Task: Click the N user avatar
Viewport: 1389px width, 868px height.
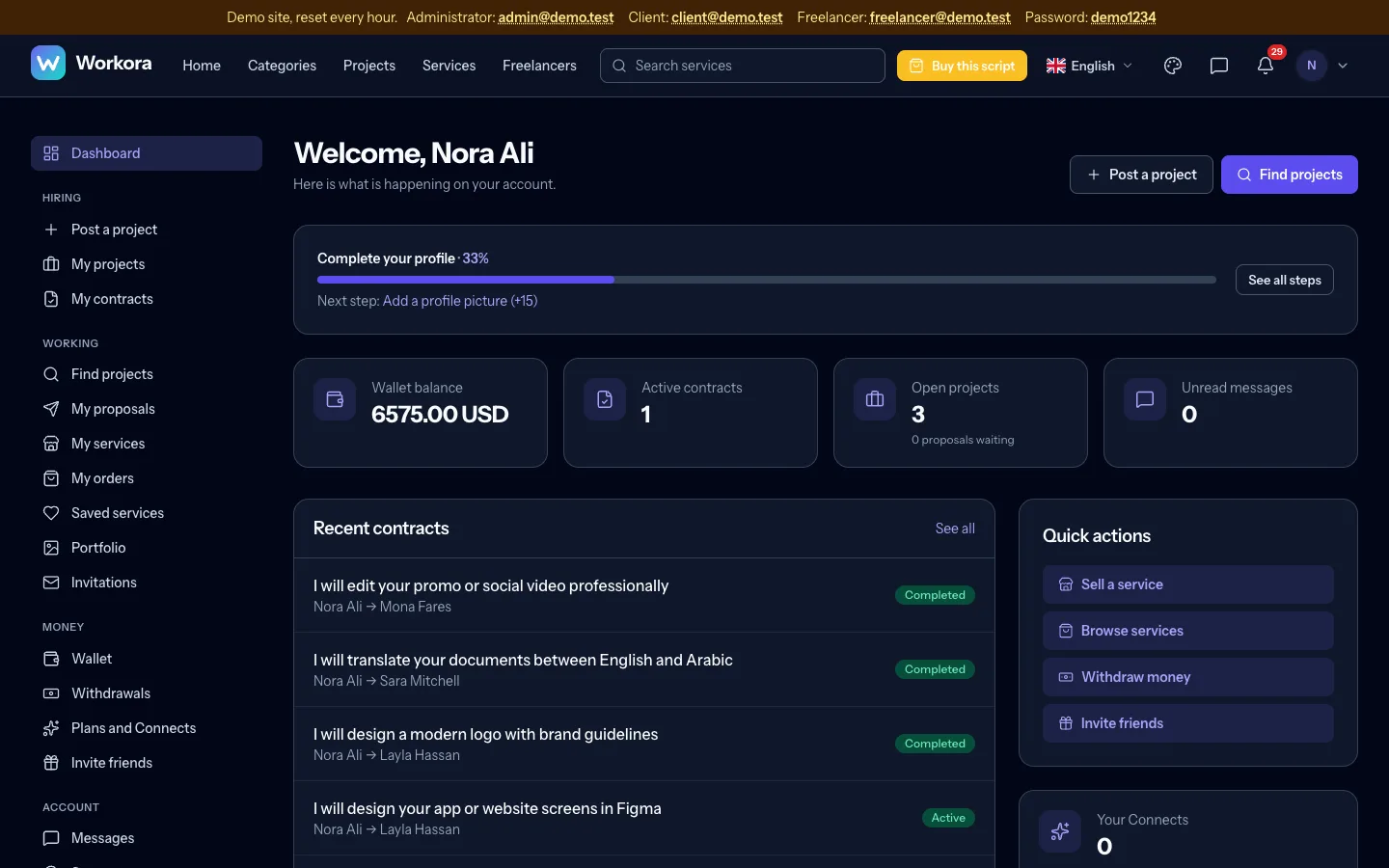Action: coord(1312,66)
